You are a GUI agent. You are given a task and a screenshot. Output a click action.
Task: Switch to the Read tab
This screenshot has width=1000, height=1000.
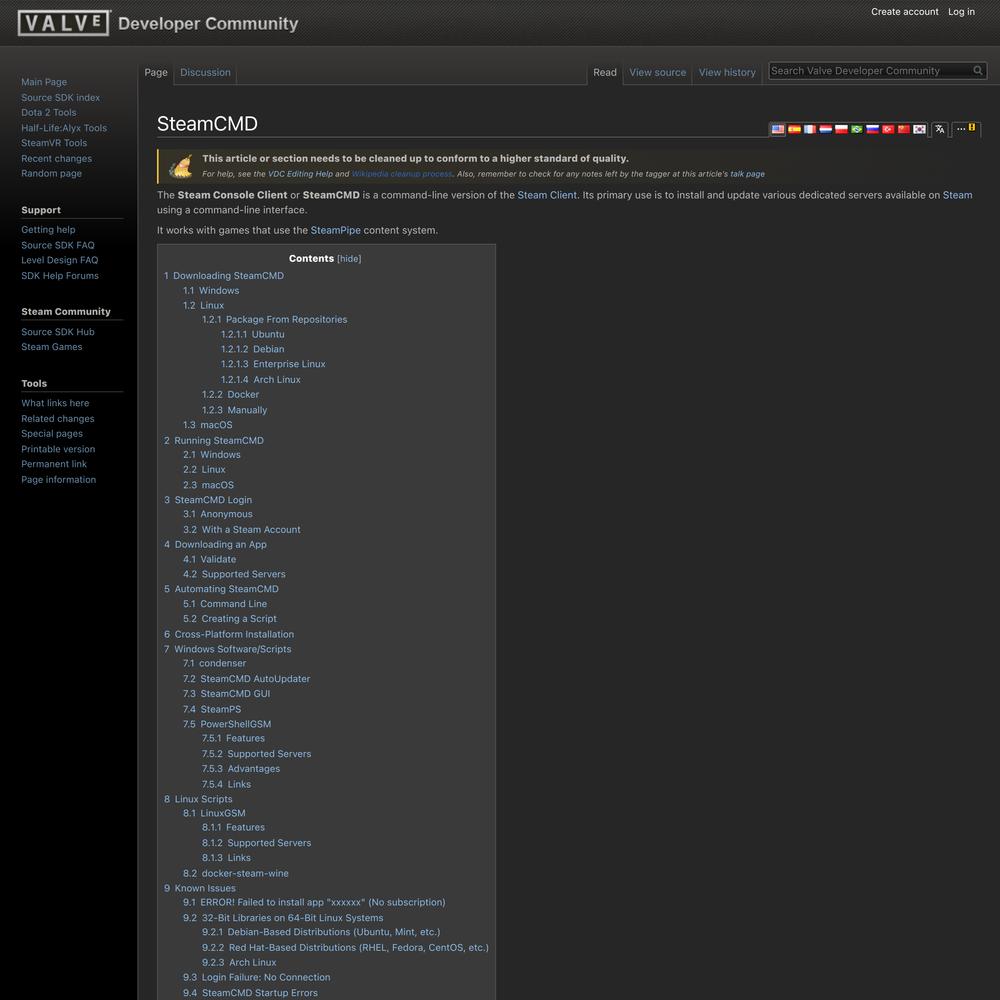click(x=605, y=73)
